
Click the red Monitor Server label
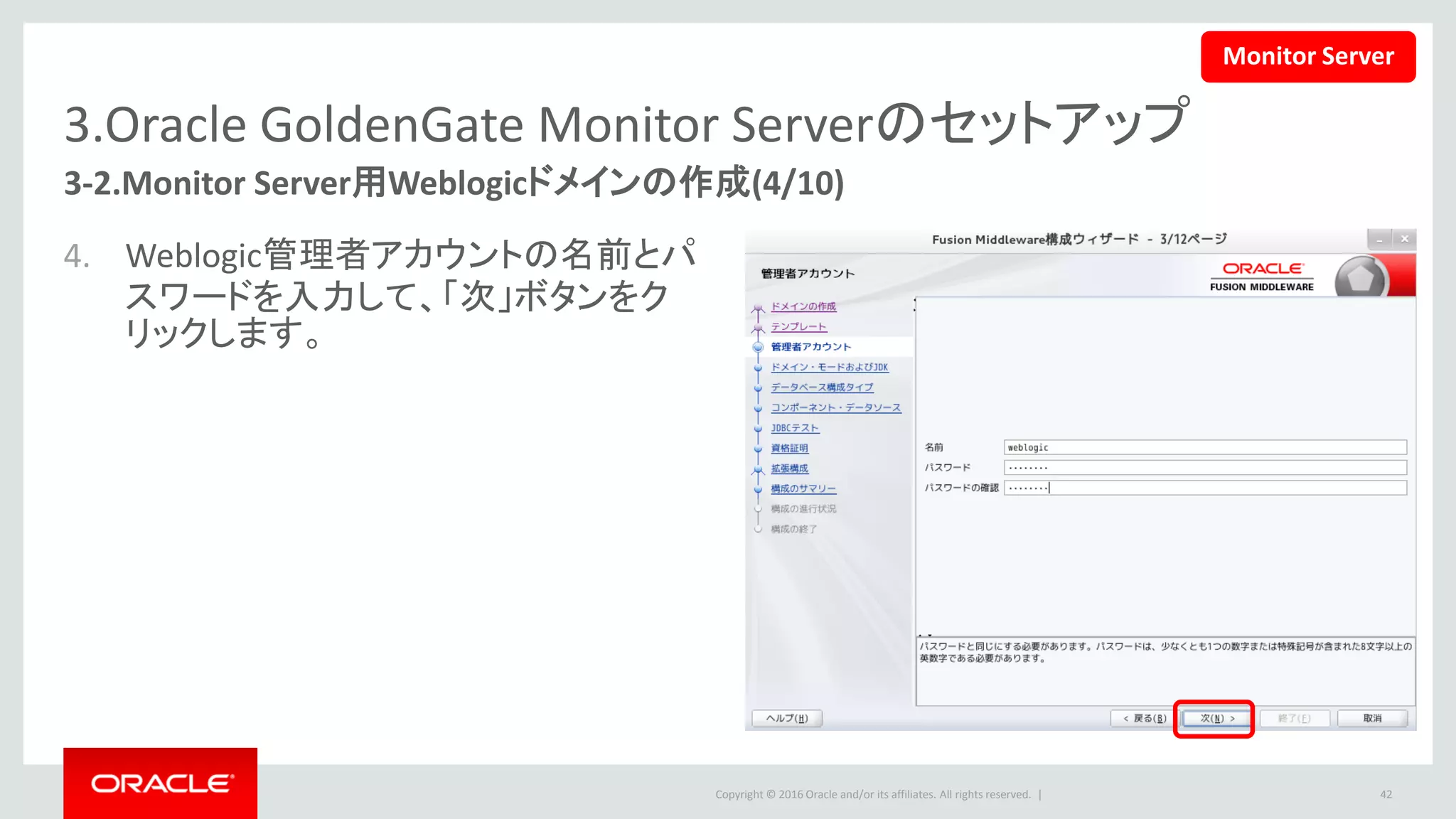tap(1308, 56)
